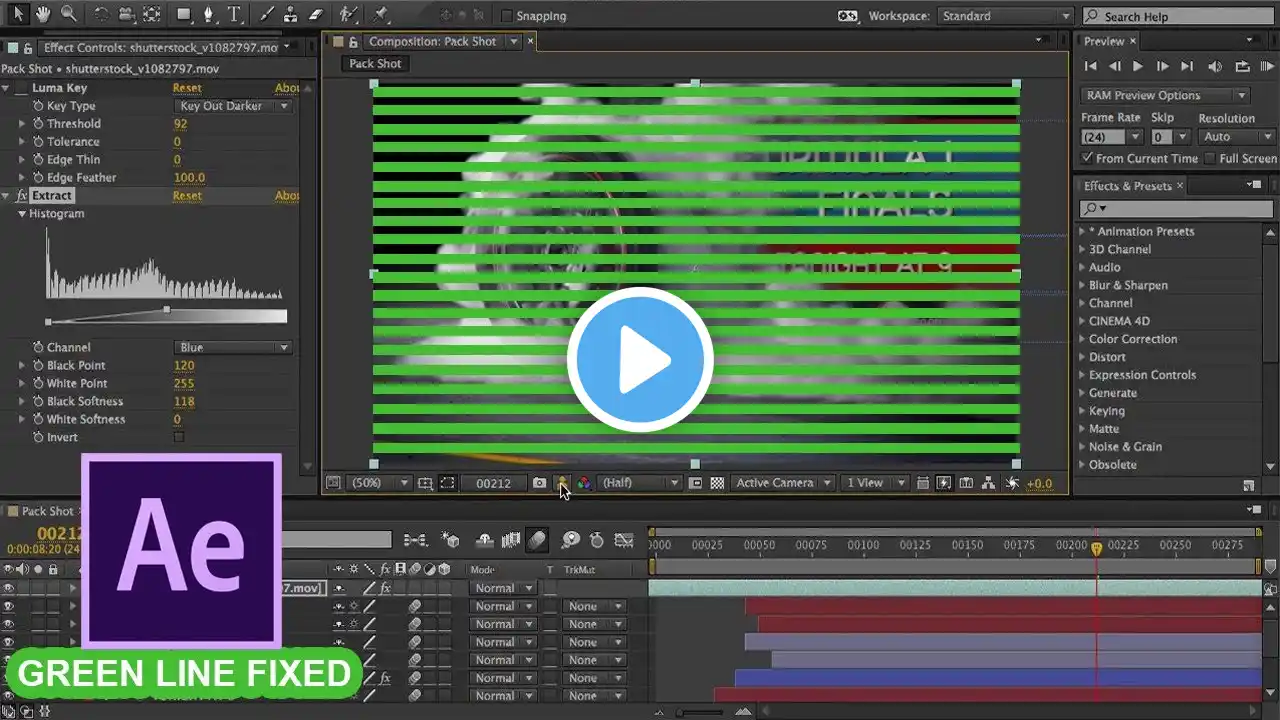Select the Composition: Pack Shot tab
Screen dimensions: 1280x720
(432, 41)
